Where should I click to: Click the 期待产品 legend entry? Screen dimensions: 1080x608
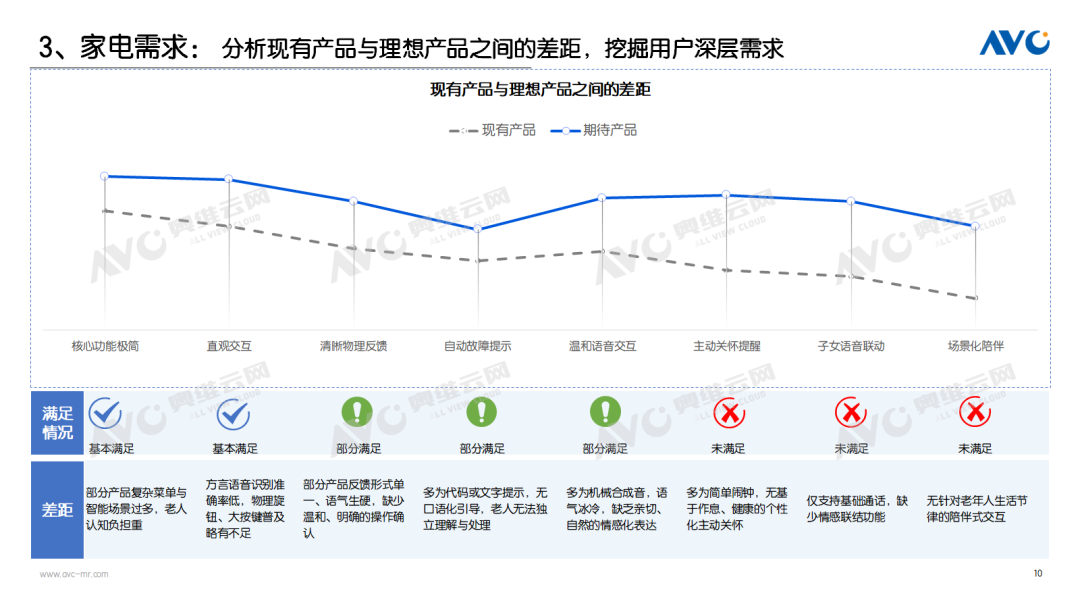(594, 130)
